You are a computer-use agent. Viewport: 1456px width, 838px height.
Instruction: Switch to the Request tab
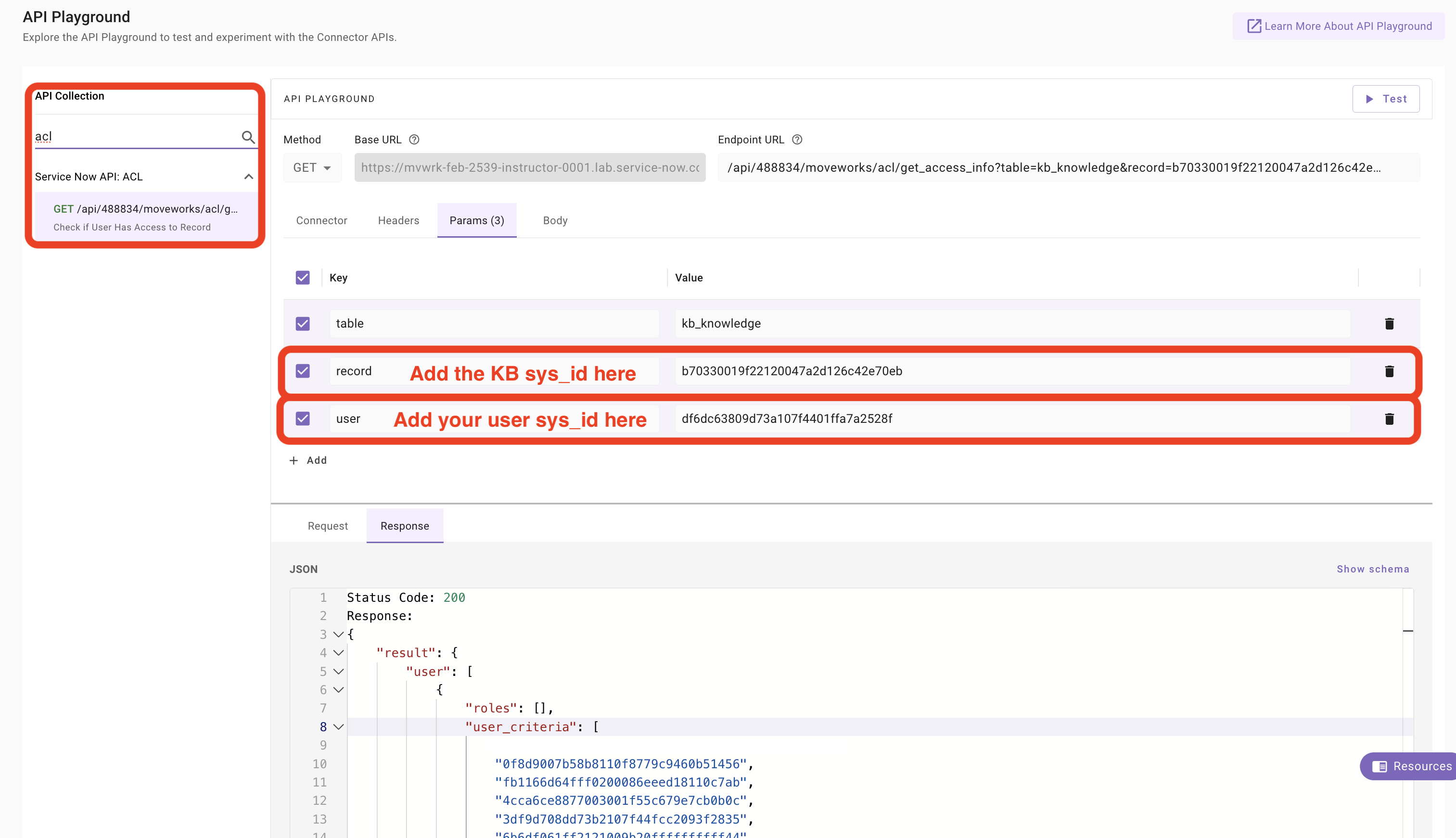328,526
